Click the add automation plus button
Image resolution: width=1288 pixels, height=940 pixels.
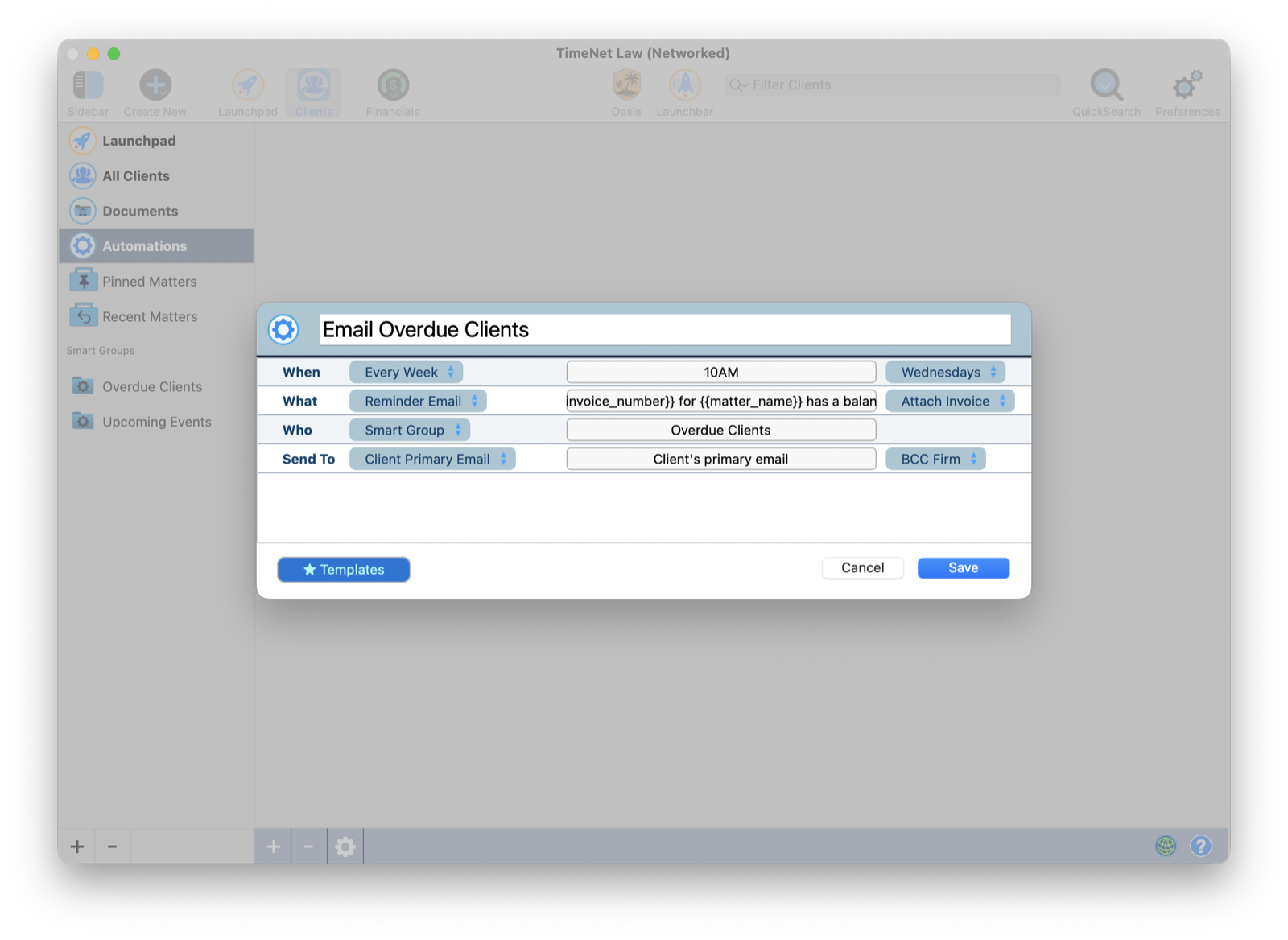coord(274,847)
